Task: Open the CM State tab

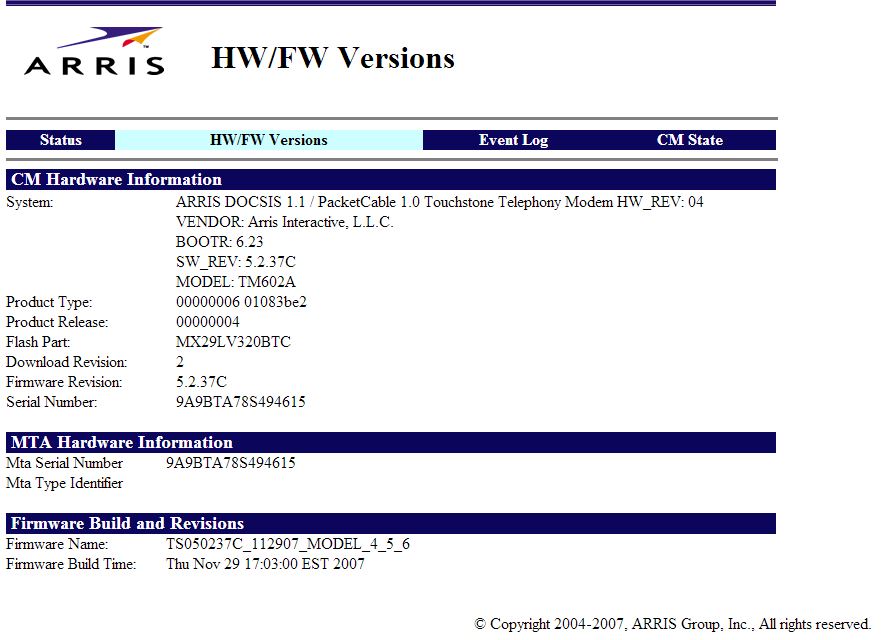Action: click(690, 140)
